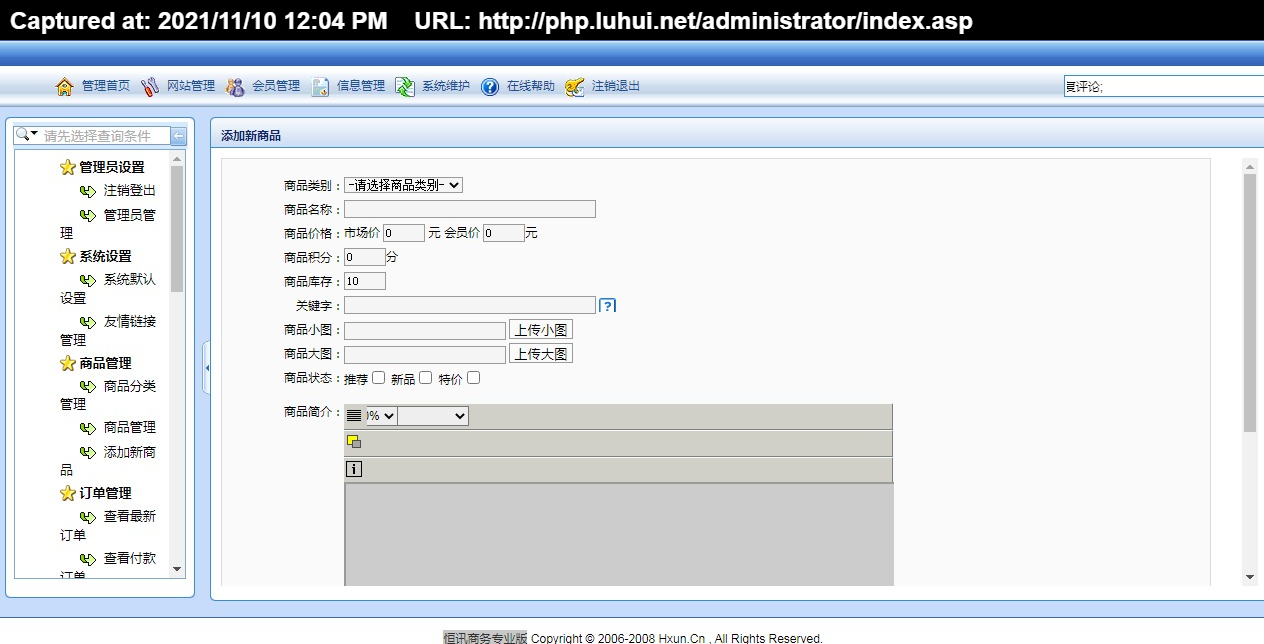Click the 市场价 price field
1264x644 pixels.
pyautogui.click(x=404, y=233)
